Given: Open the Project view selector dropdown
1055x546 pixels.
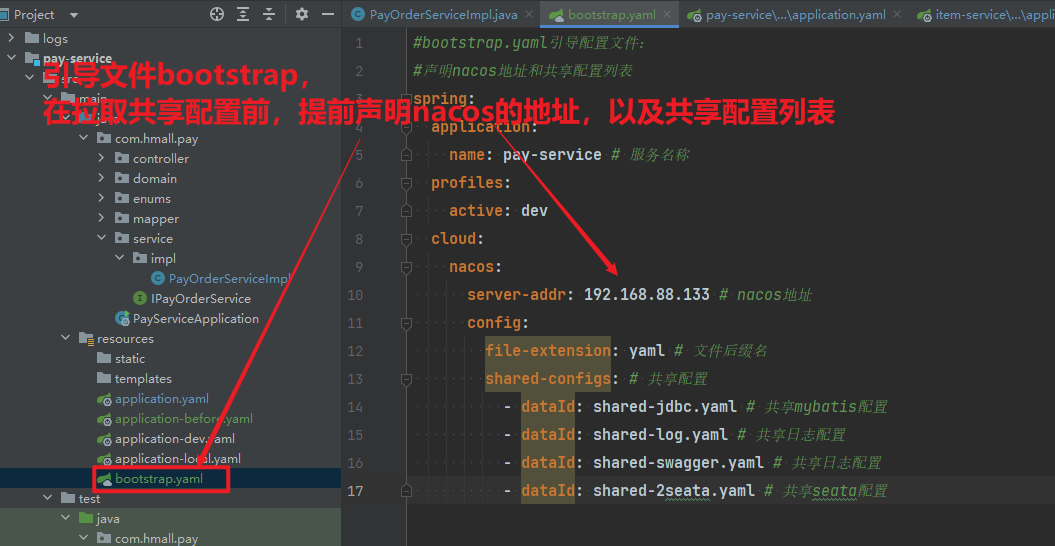Looking at the screenshot, I should coord(76,15).
